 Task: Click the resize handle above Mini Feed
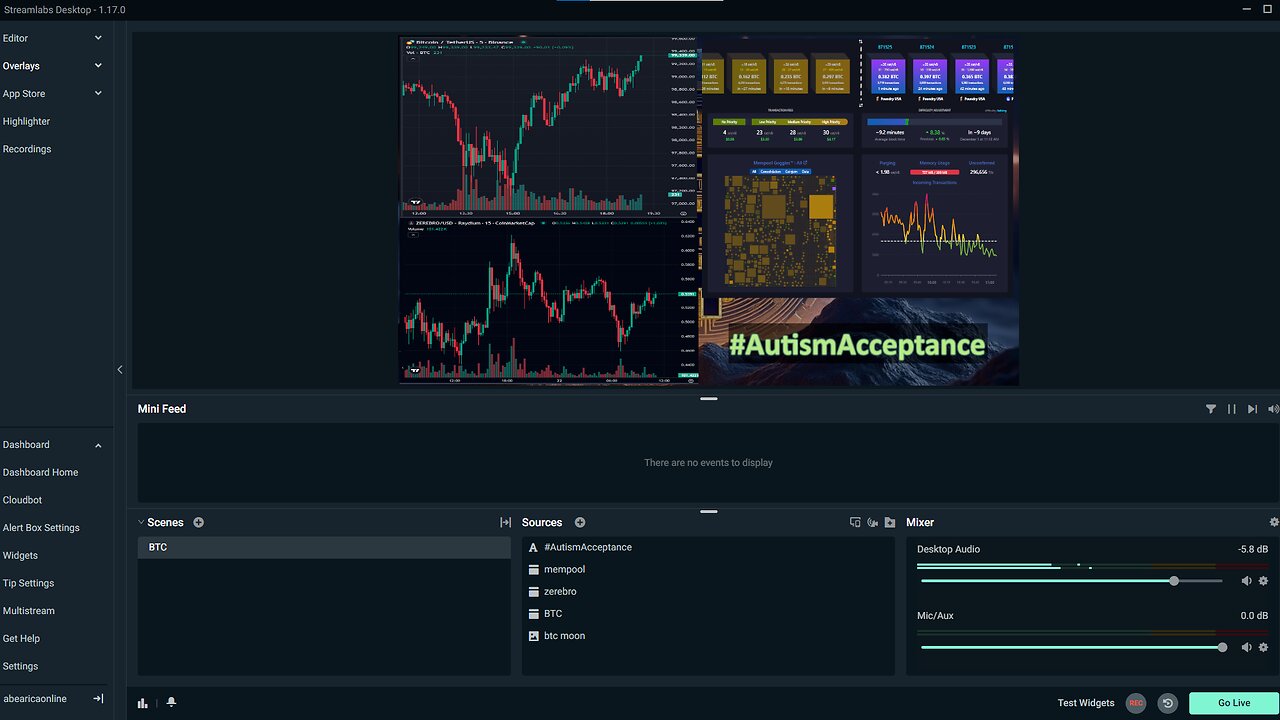pos(709,399)
